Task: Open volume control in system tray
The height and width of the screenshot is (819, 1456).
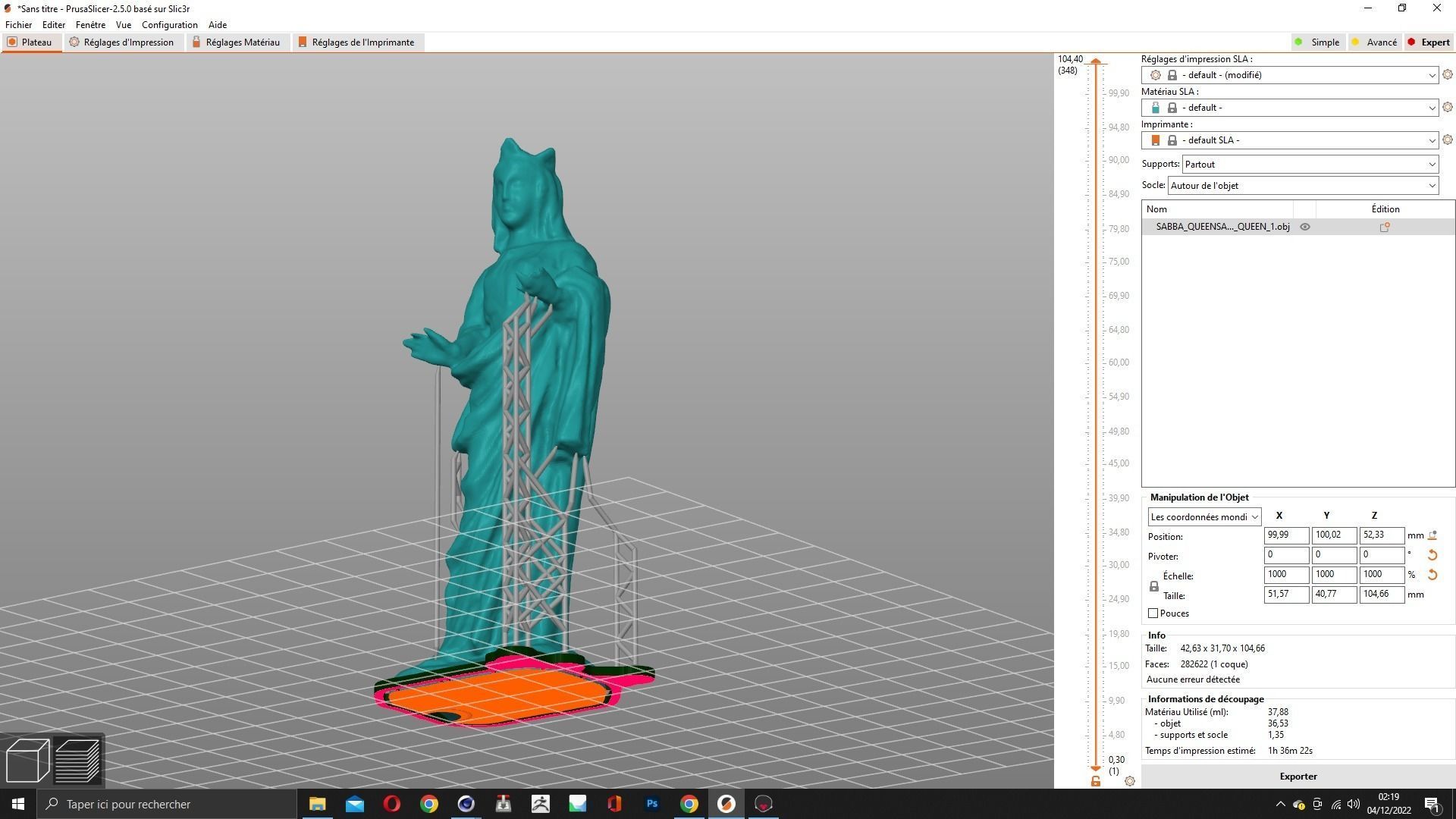Action: (x=1354, y=804)
